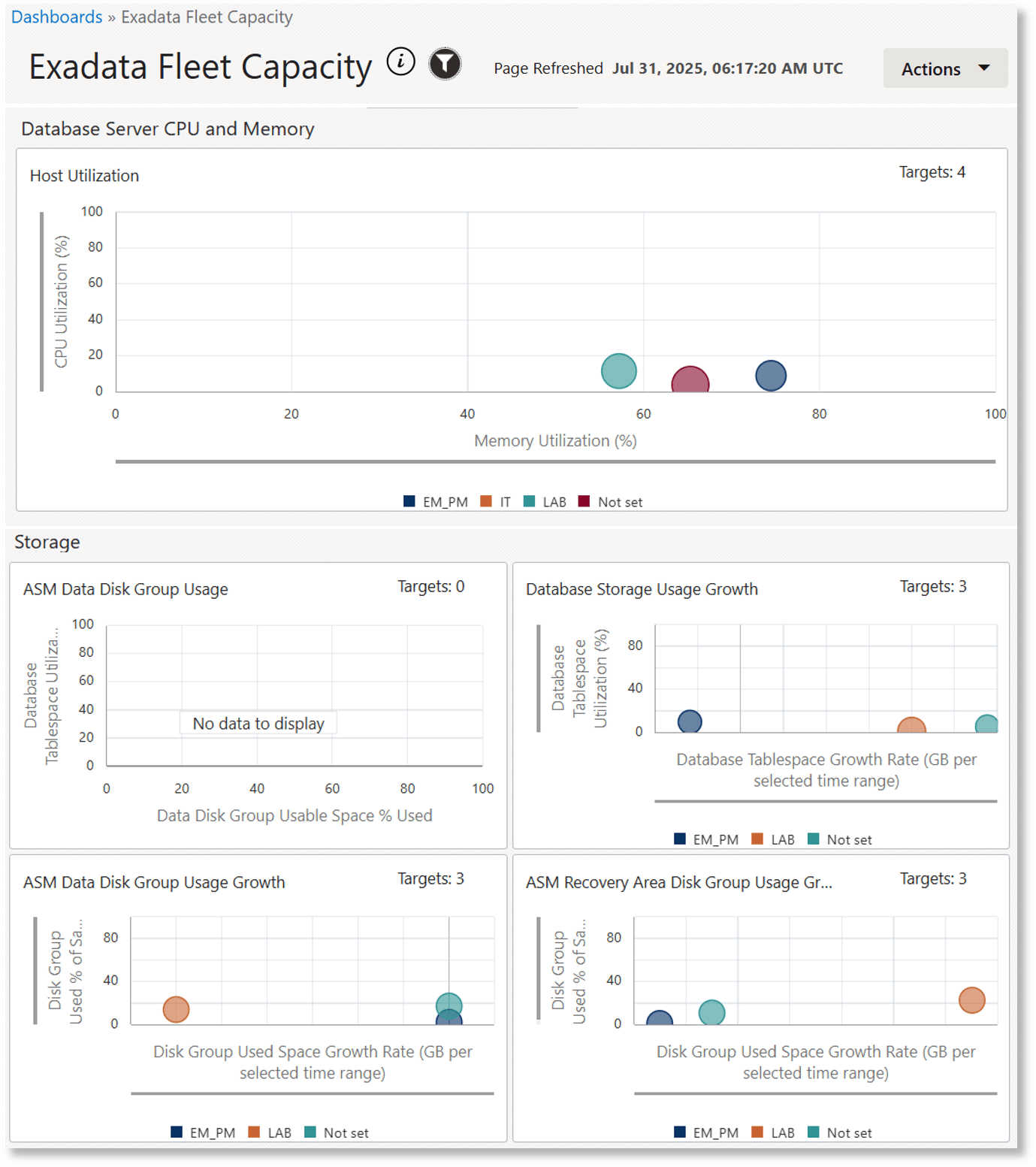This screenshot has width=1036, height=1167.
Task: Click the teal LAB bubble in Host Utilization
Action: tap(618, 371)
